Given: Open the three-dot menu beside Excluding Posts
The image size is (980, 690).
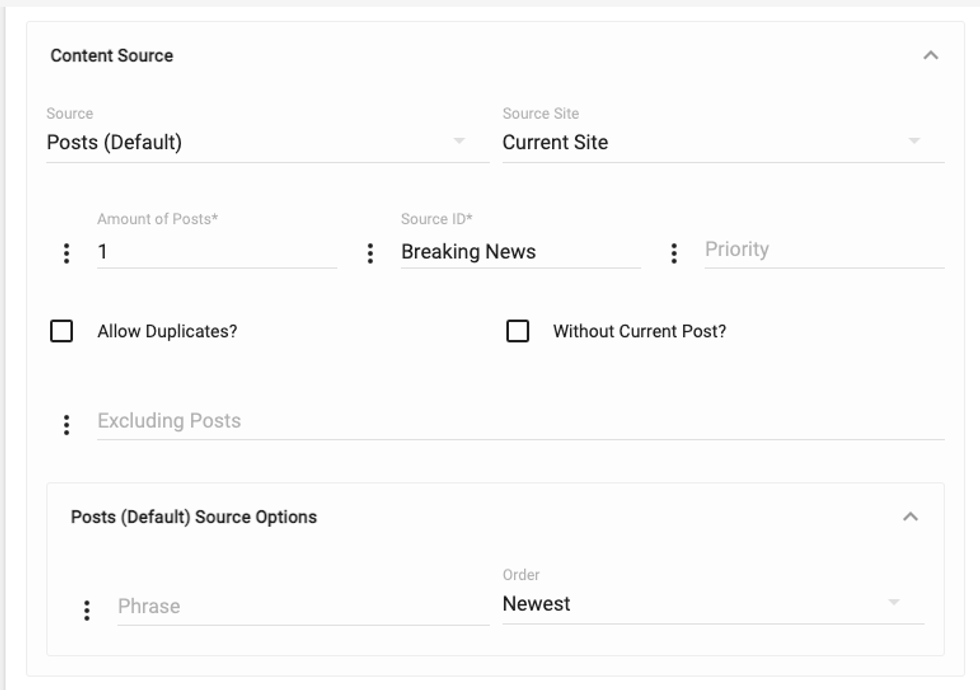Looking at the screenshot, I should [x=67, y=425].
